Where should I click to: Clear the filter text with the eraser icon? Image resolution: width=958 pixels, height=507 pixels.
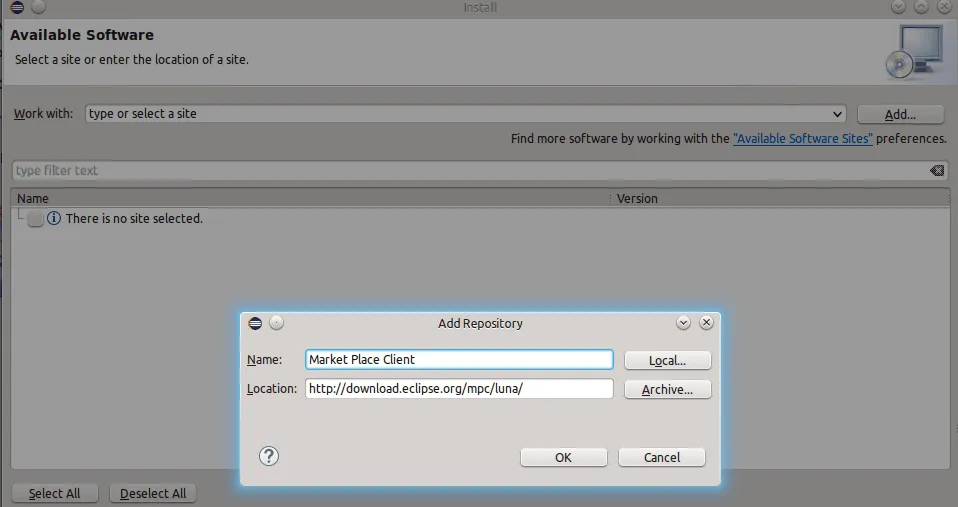936,171
